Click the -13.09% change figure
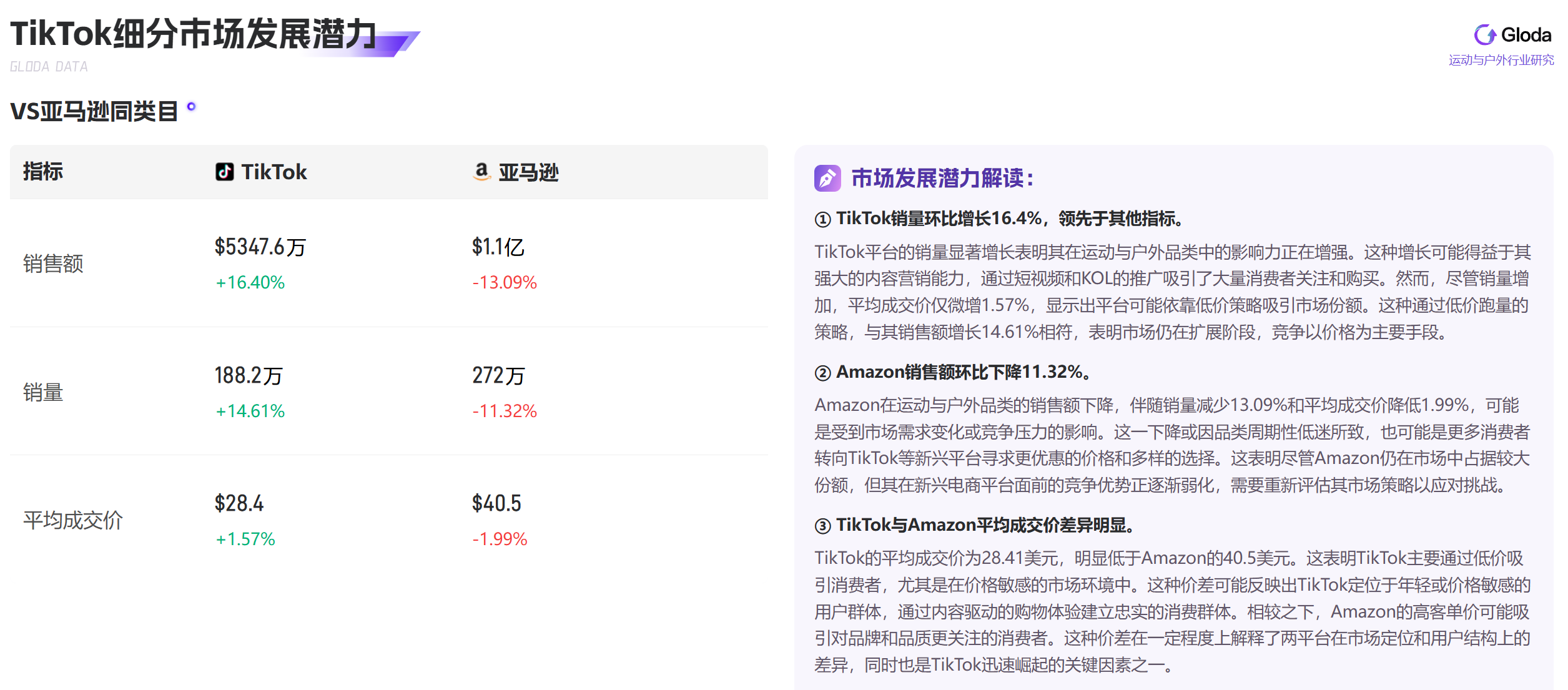The image size is (1568, 690). [x=505, y=282]
